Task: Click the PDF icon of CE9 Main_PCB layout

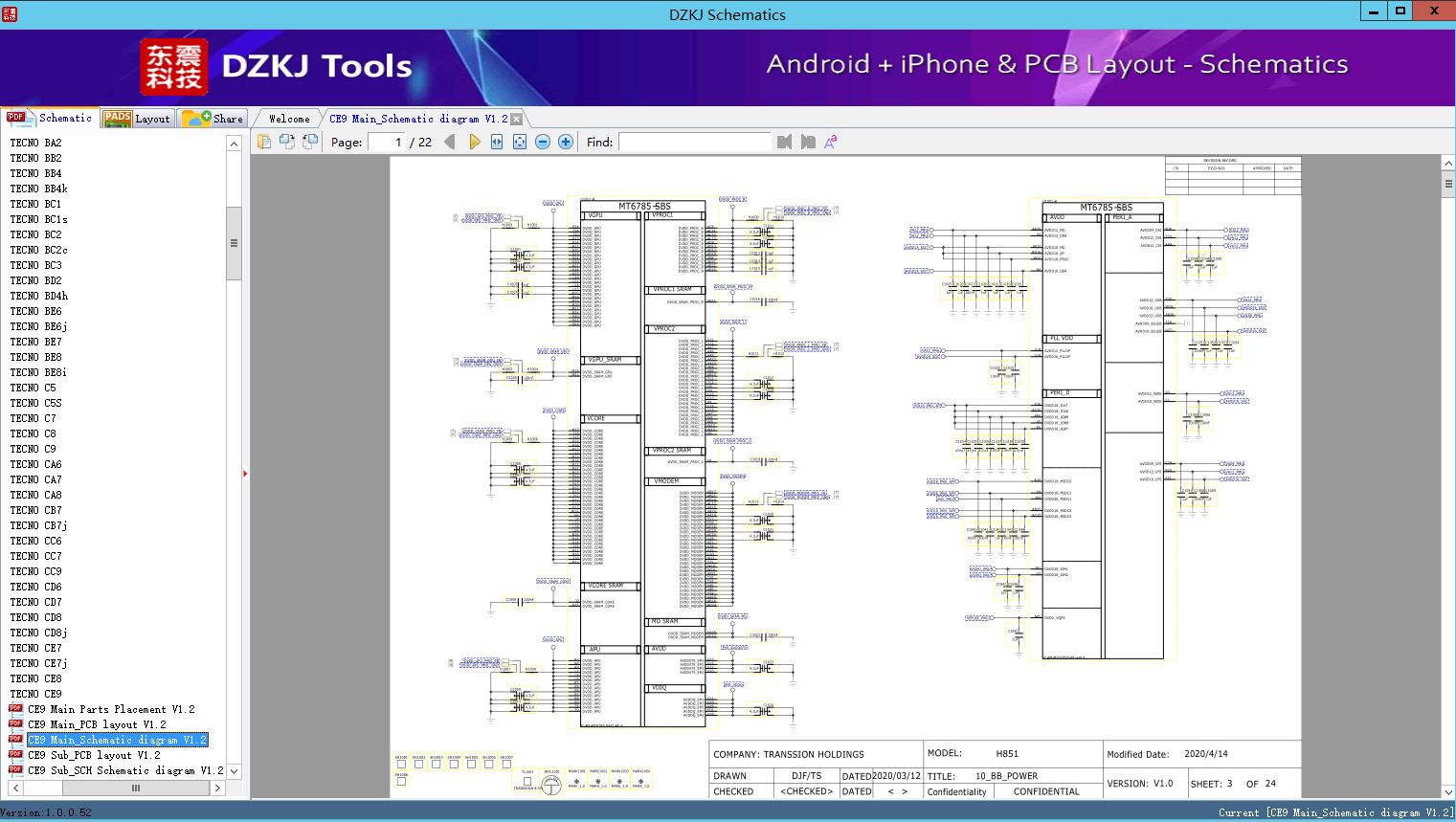Action: click(x=15, y=724)
